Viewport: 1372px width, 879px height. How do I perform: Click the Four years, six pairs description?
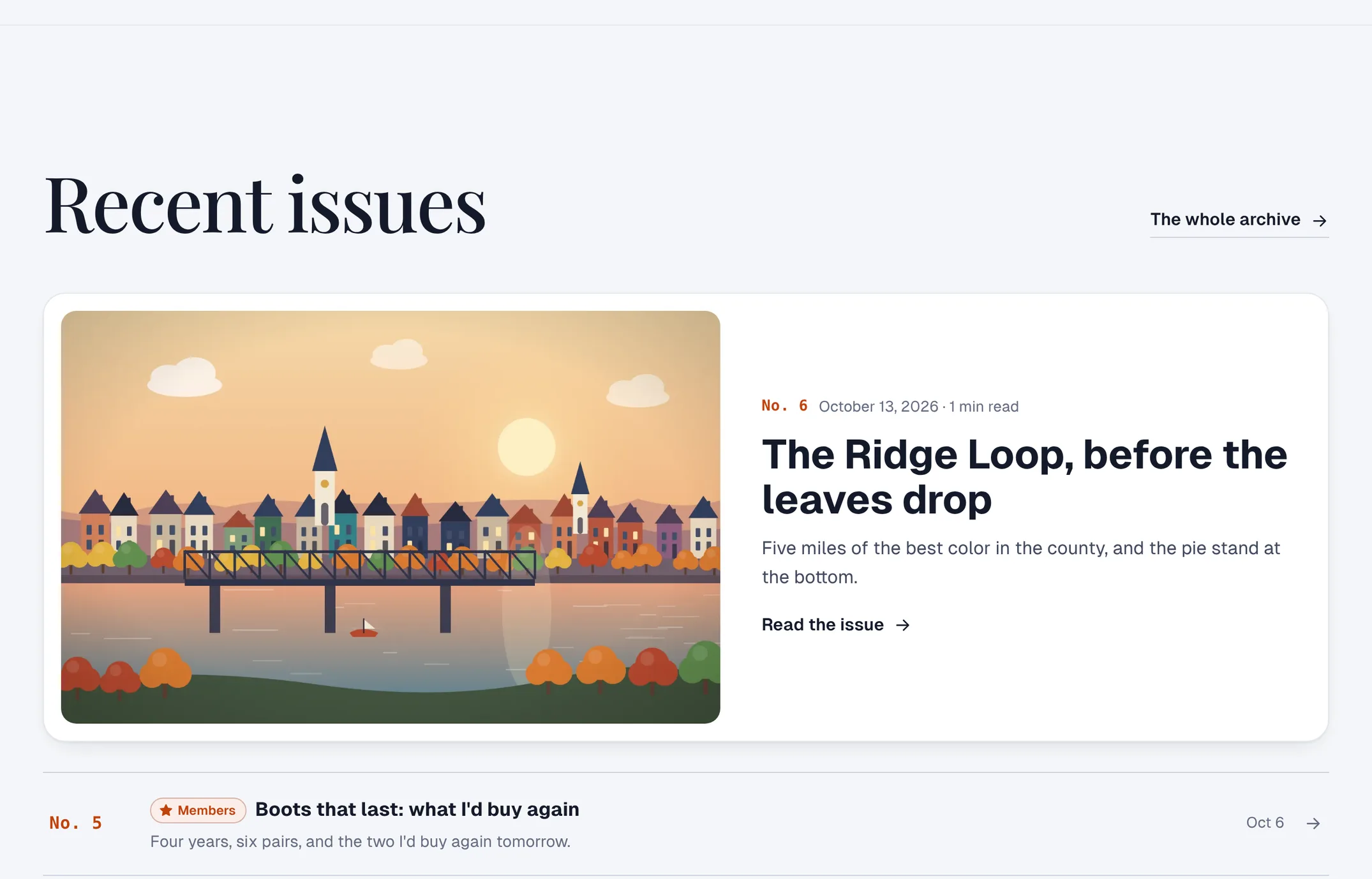(x=360, y=841)
